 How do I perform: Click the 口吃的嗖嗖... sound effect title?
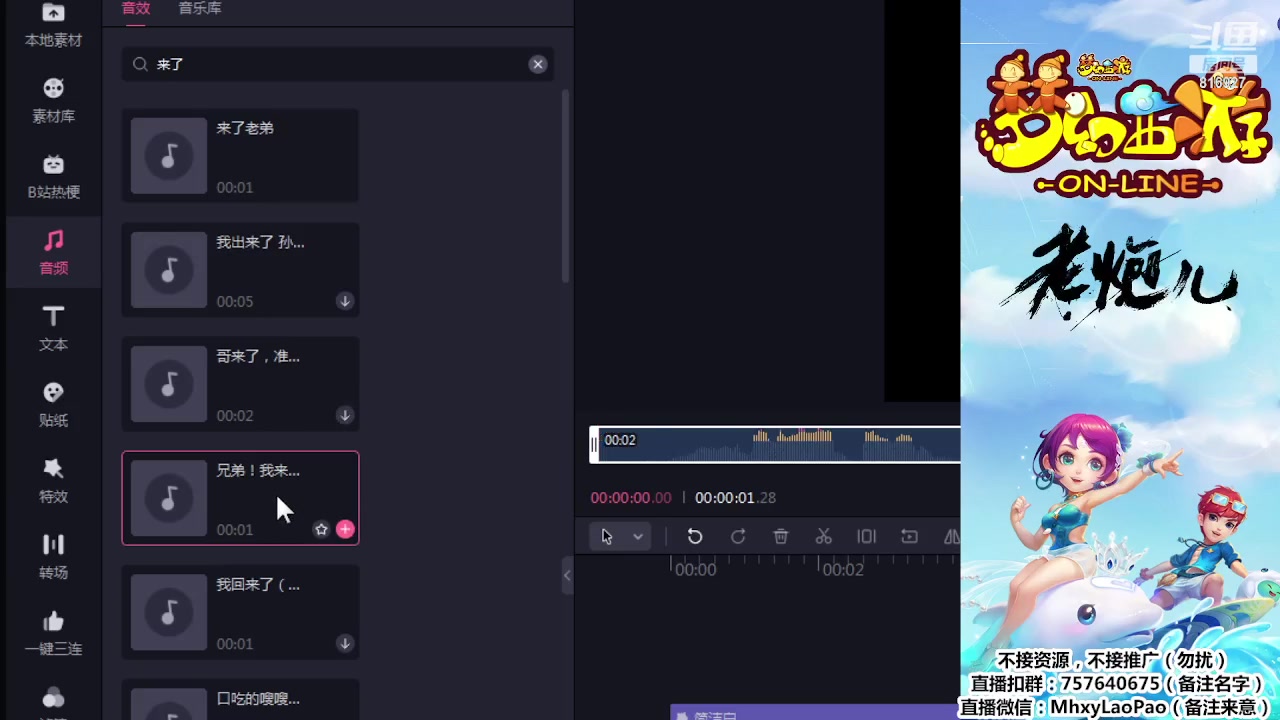(x=258, y=699)
